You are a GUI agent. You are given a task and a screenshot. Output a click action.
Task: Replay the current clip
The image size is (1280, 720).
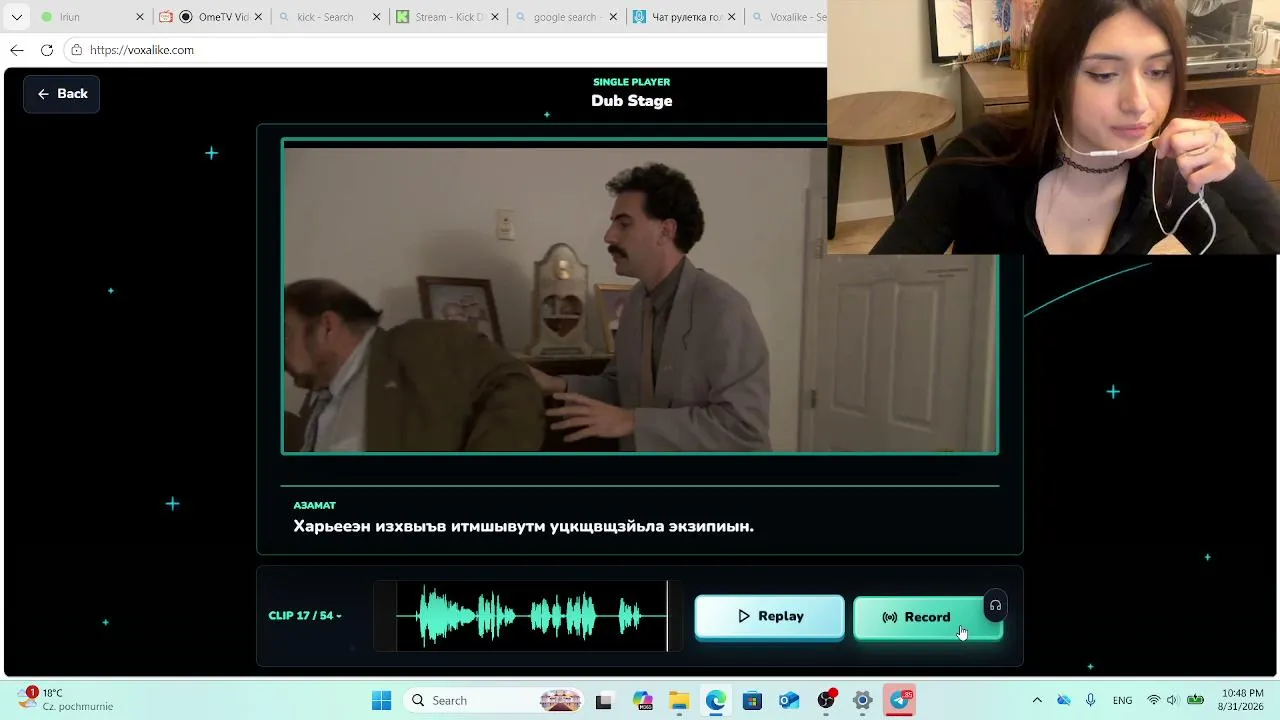tap(769, 616)
